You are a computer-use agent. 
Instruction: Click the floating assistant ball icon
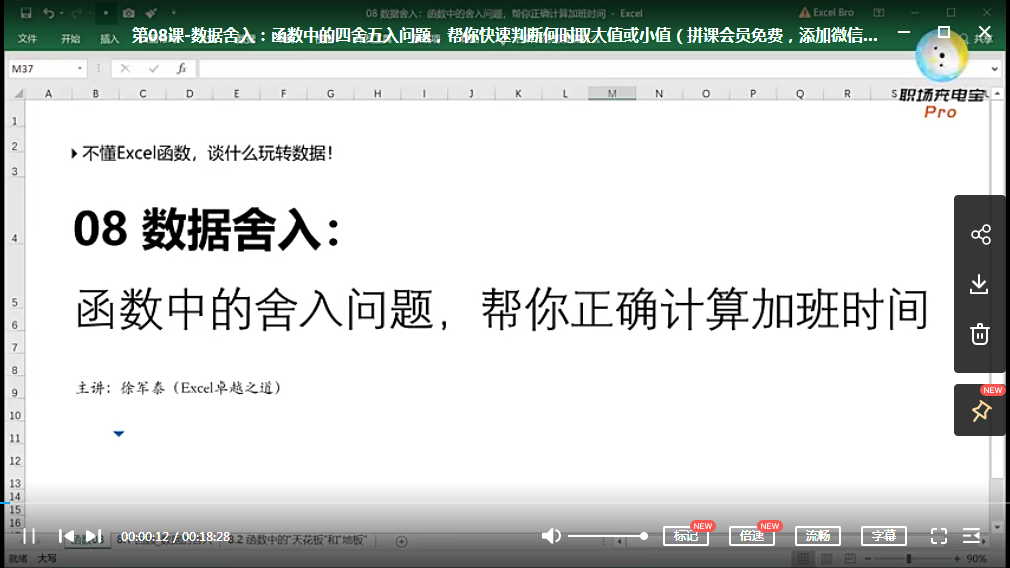click(x=942, y=57)
